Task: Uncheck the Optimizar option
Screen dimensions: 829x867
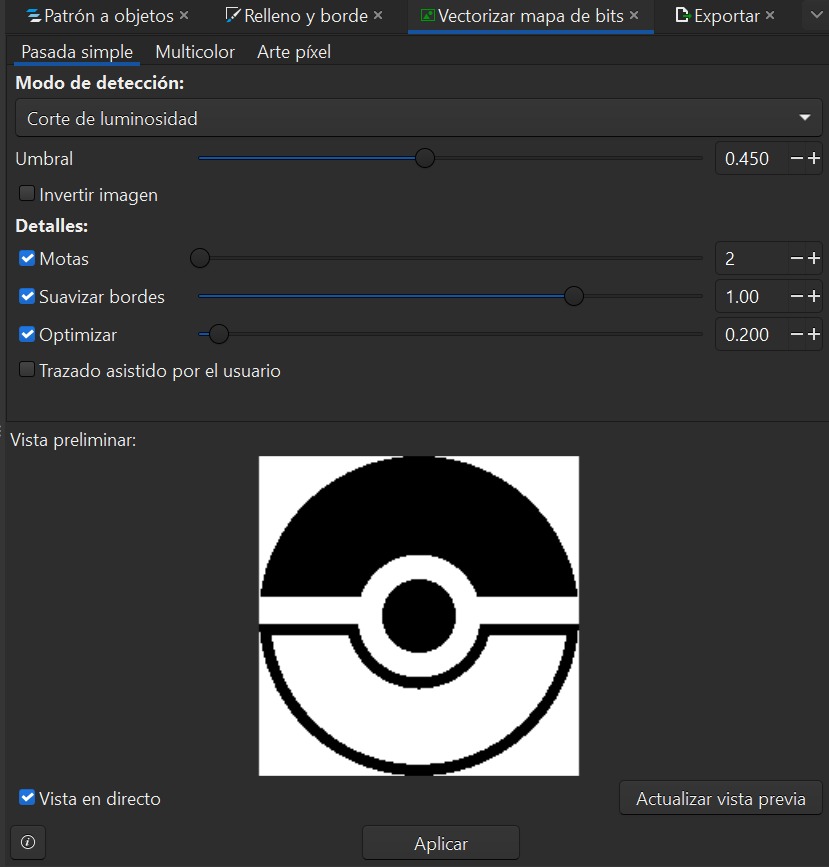Action: coord(26,334)
